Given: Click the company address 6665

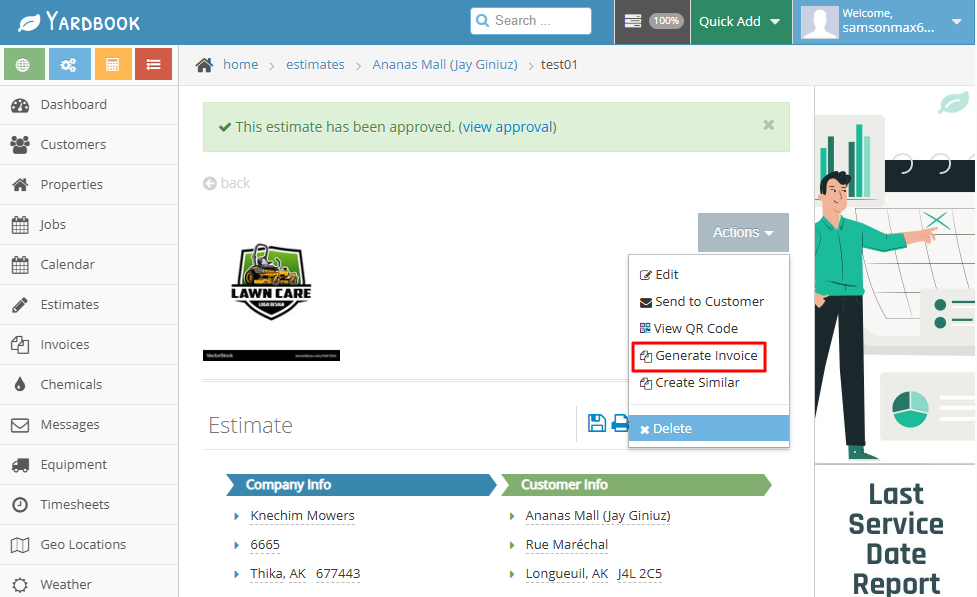Looking at the screenshot, I should [265, 545].
